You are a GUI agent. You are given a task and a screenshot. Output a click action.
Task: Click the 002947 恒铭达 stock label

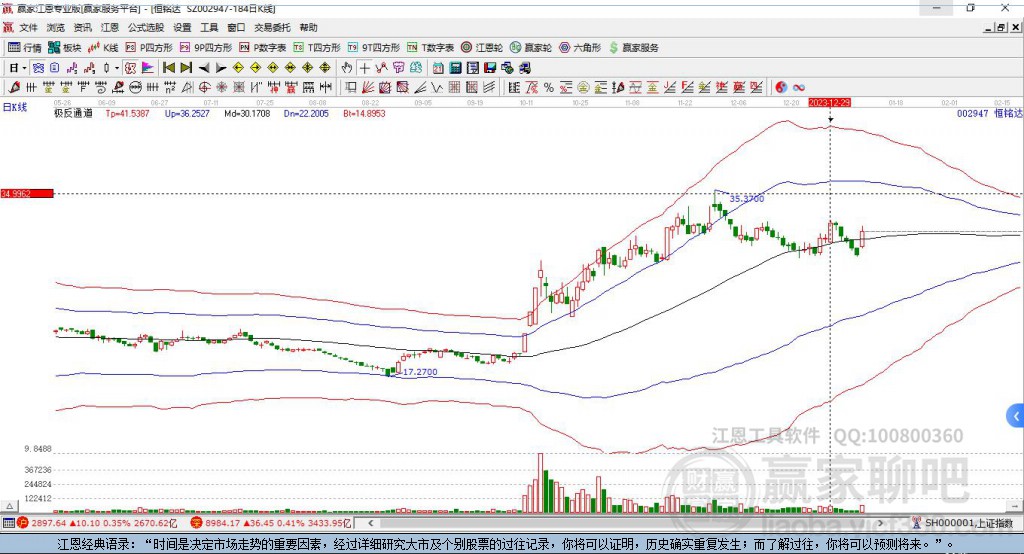(x=989, y=114)
